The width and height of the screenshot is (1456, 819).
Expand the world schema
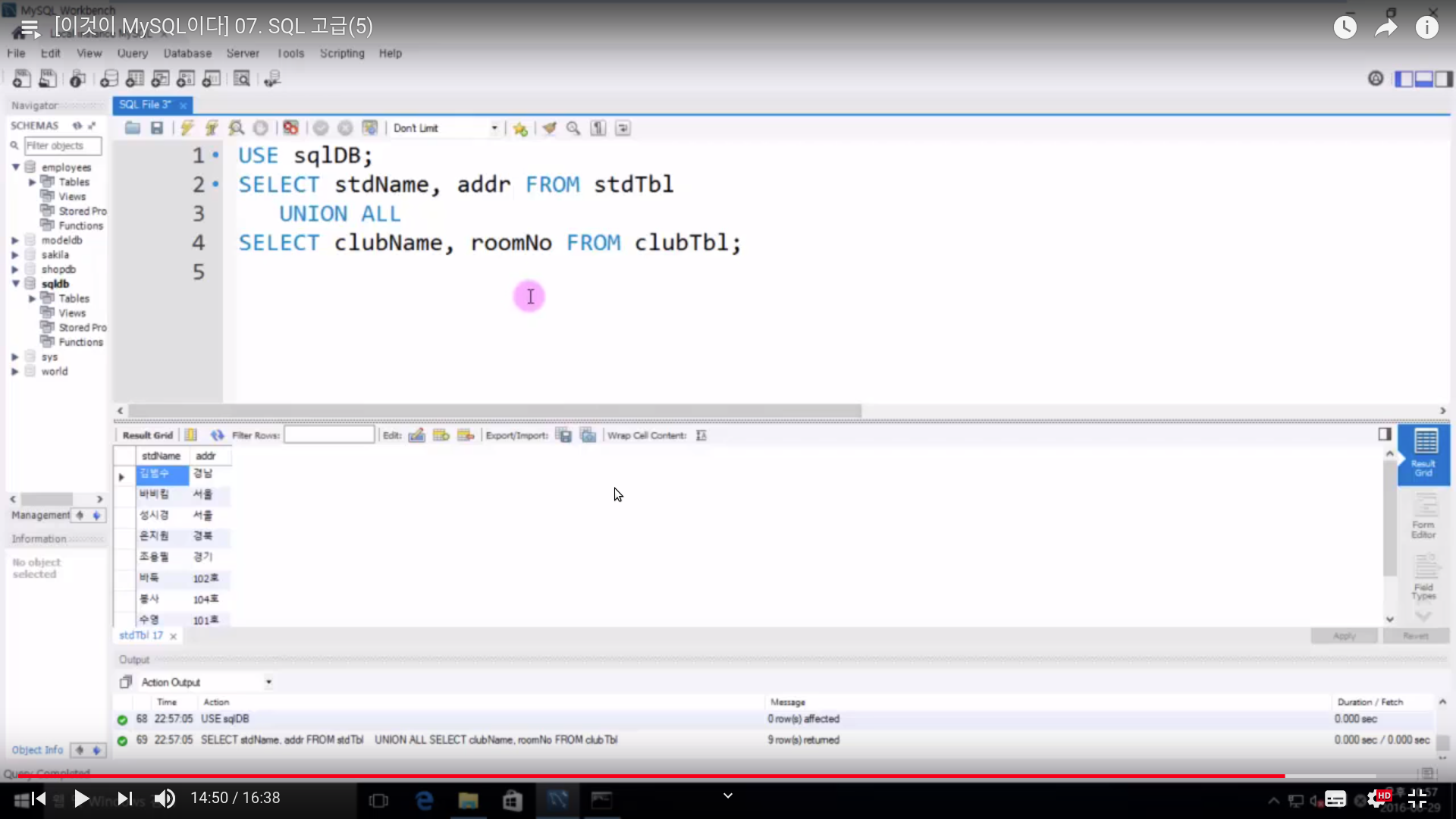pyautogui.click(x=15, y=372)
